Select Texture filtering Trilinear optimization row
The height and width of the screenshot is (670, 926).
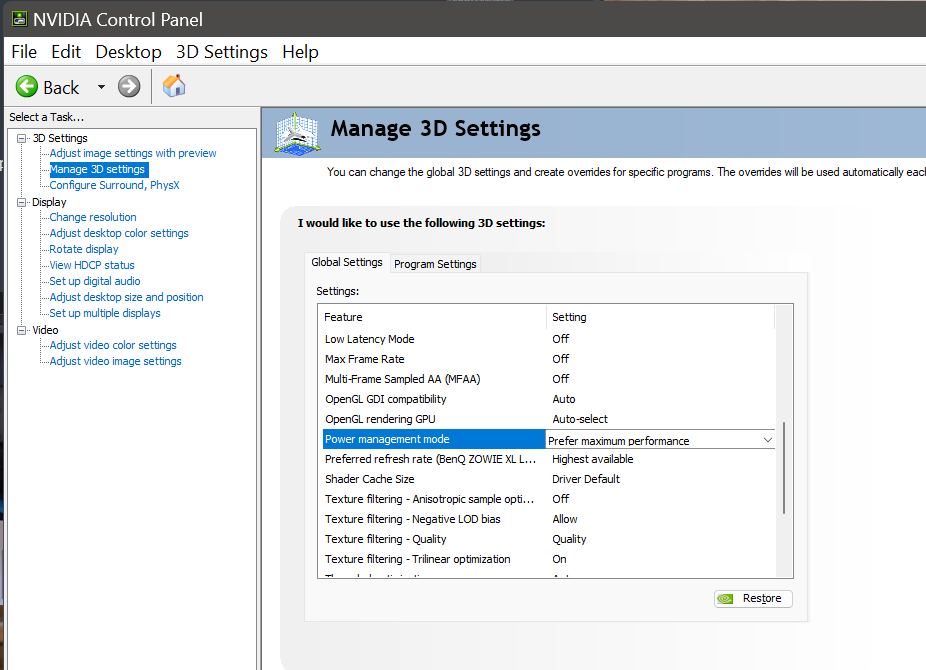(549, 559)
